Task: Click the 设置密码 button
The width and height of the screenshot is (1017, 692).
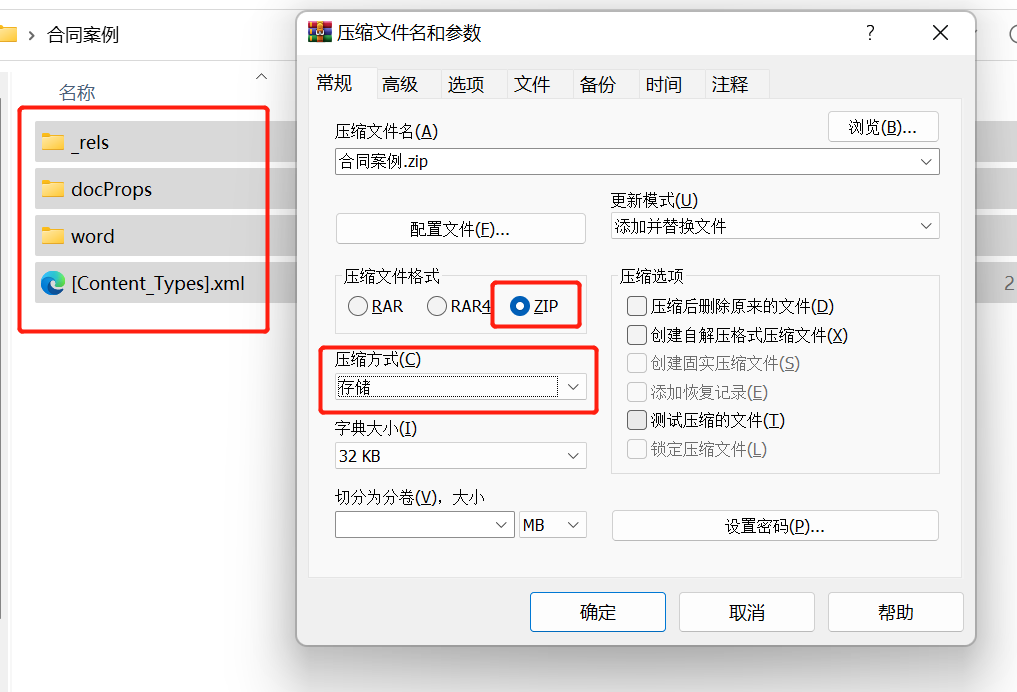Action: tap(775, 526)
